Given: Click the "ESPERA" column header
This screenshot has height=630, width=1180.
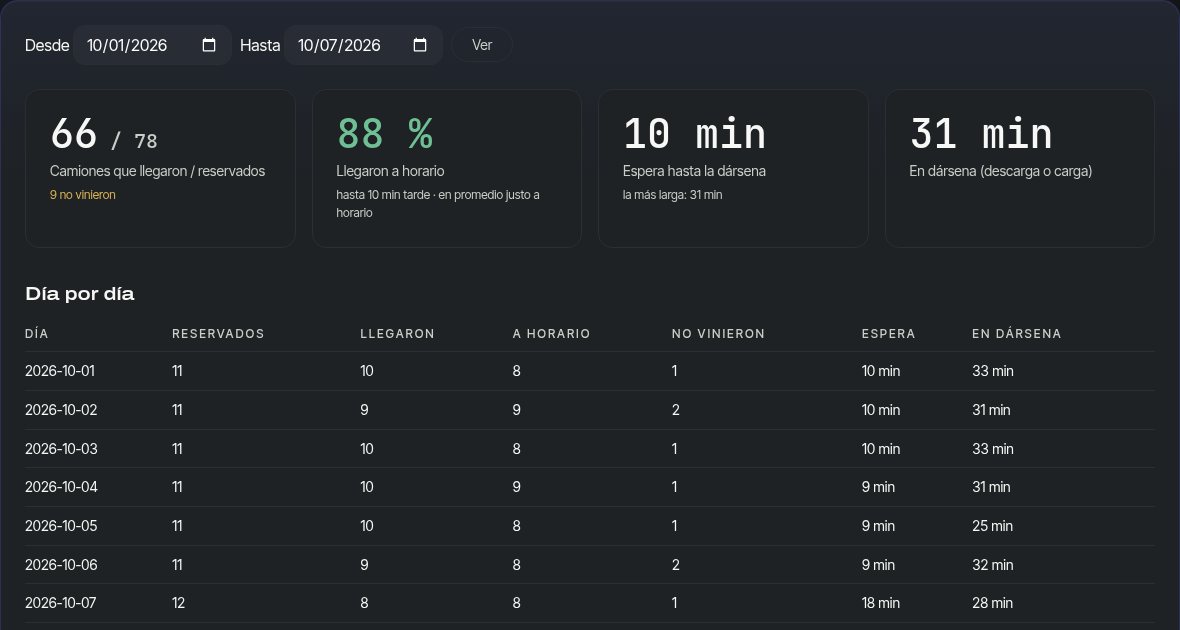Looking at the screenshot, I should click(x=889, y=333).
